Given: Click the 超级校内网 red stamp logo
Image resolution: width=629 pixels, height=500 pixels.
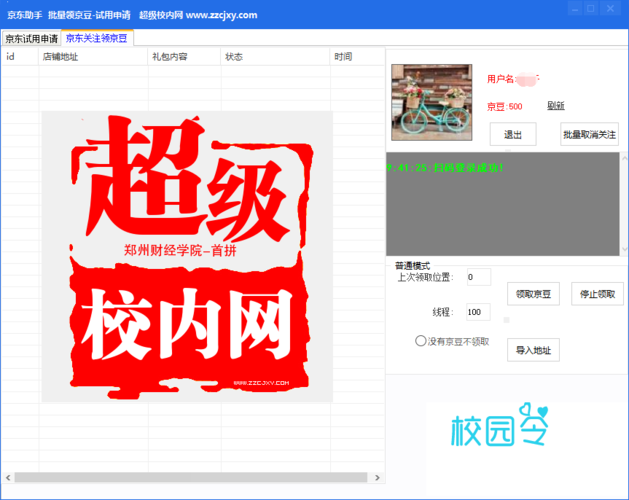Looking at the screenshot, I should point(187,256).
